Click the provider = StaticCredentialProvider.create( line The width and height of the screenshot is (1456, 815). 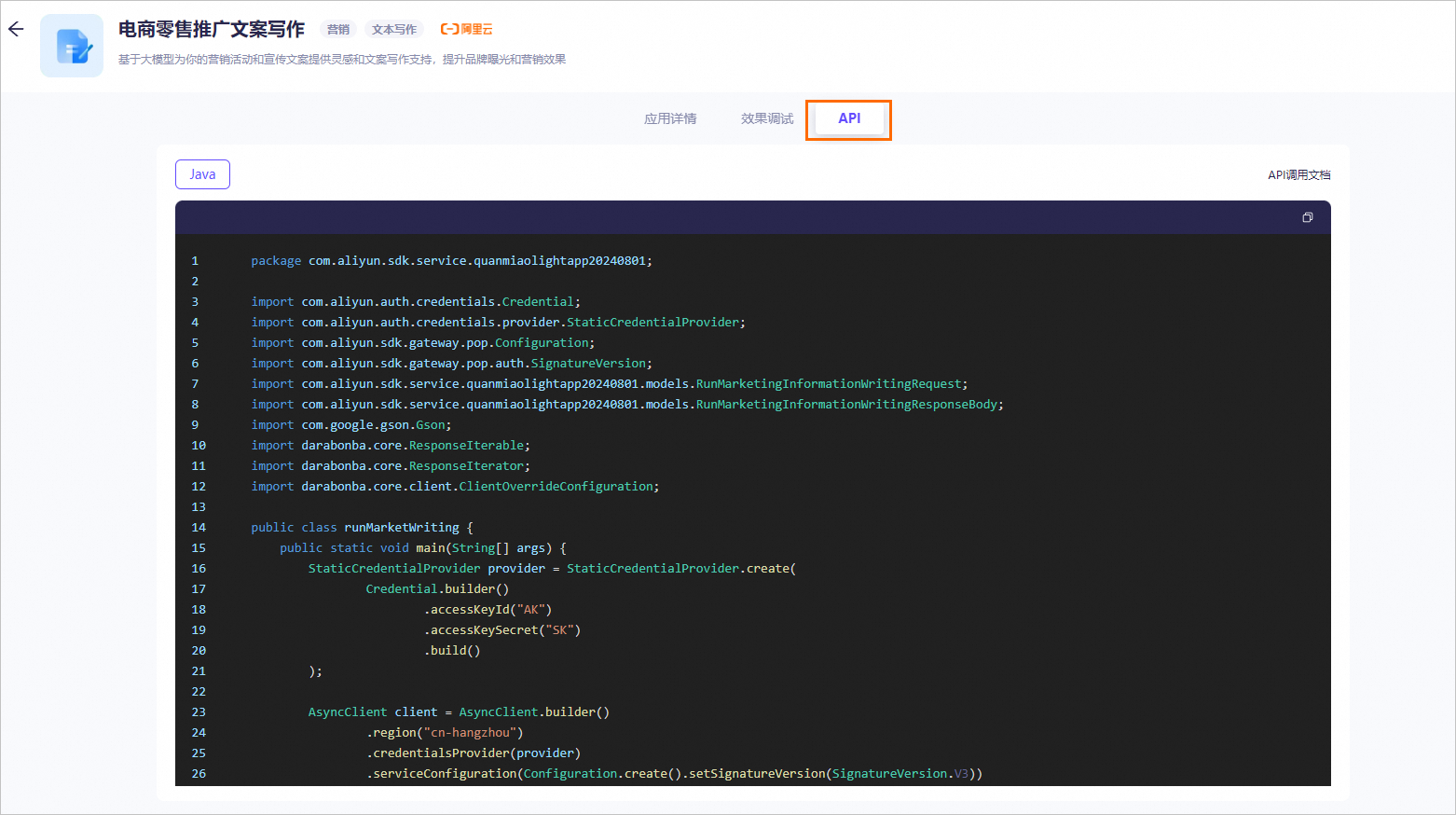click(553, 569)
